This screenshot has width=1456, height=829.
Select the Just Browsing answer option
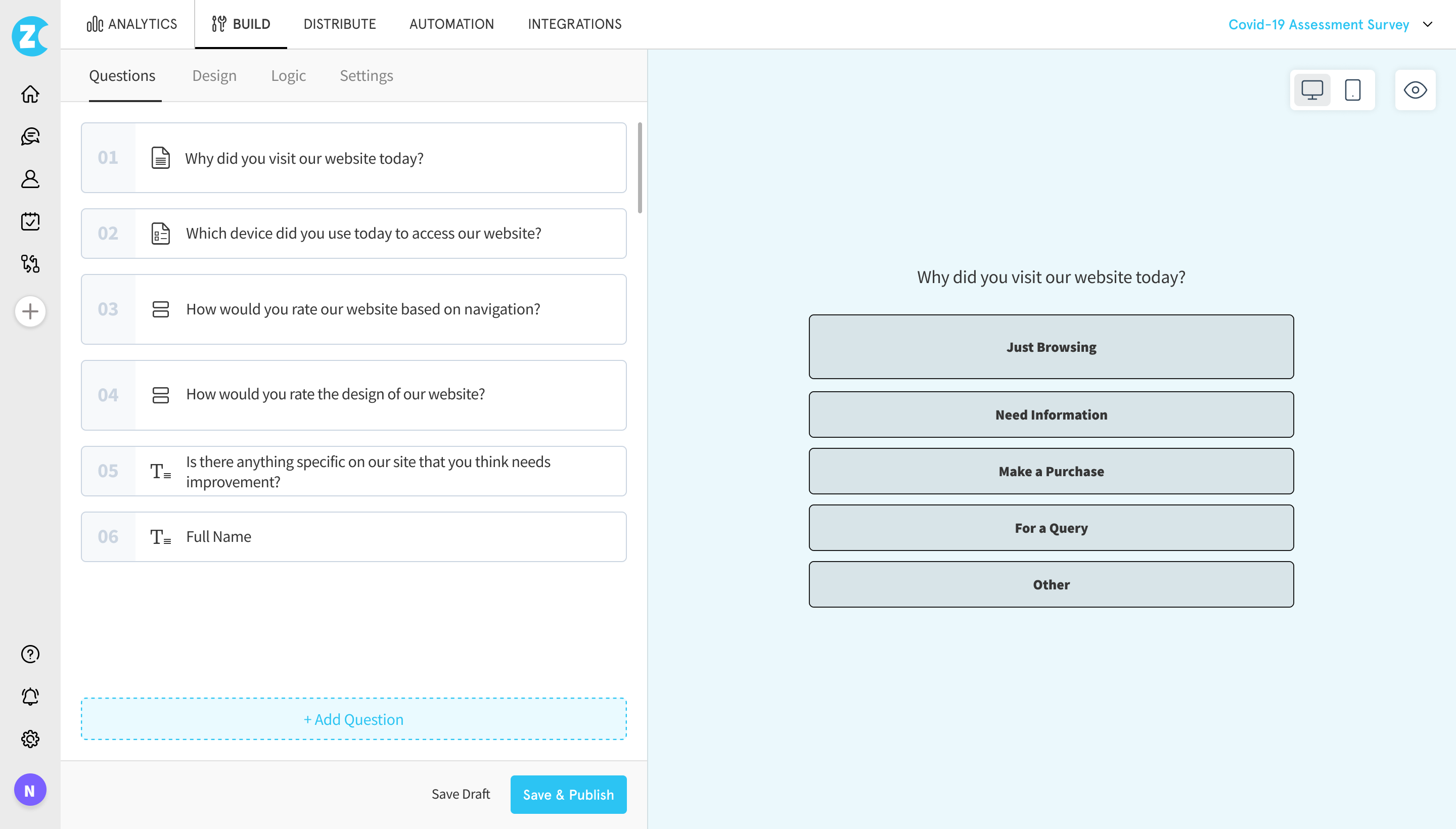click(x=1051, y=346)
